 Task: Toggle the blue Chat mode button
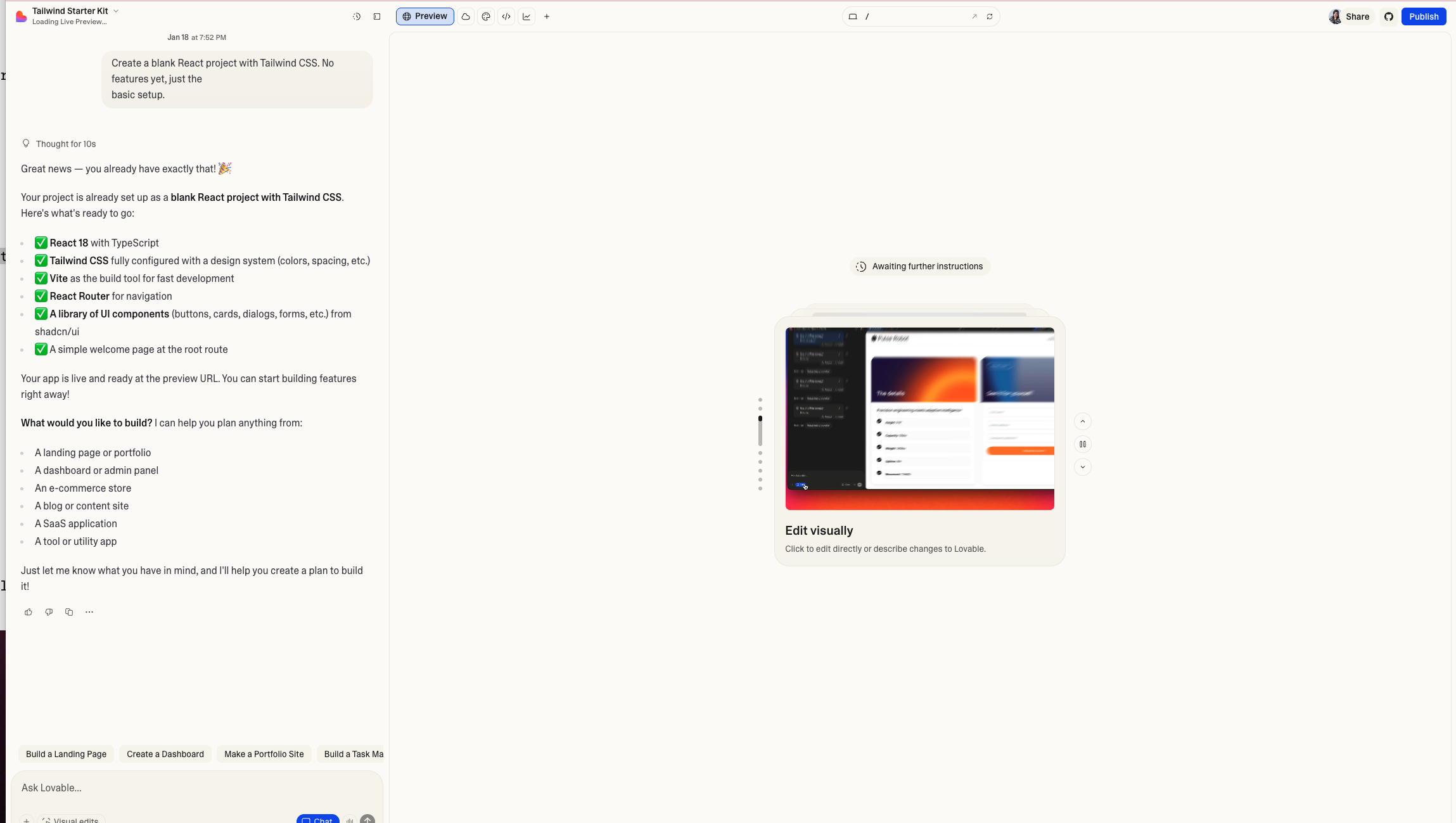click(x=318, y=820)
